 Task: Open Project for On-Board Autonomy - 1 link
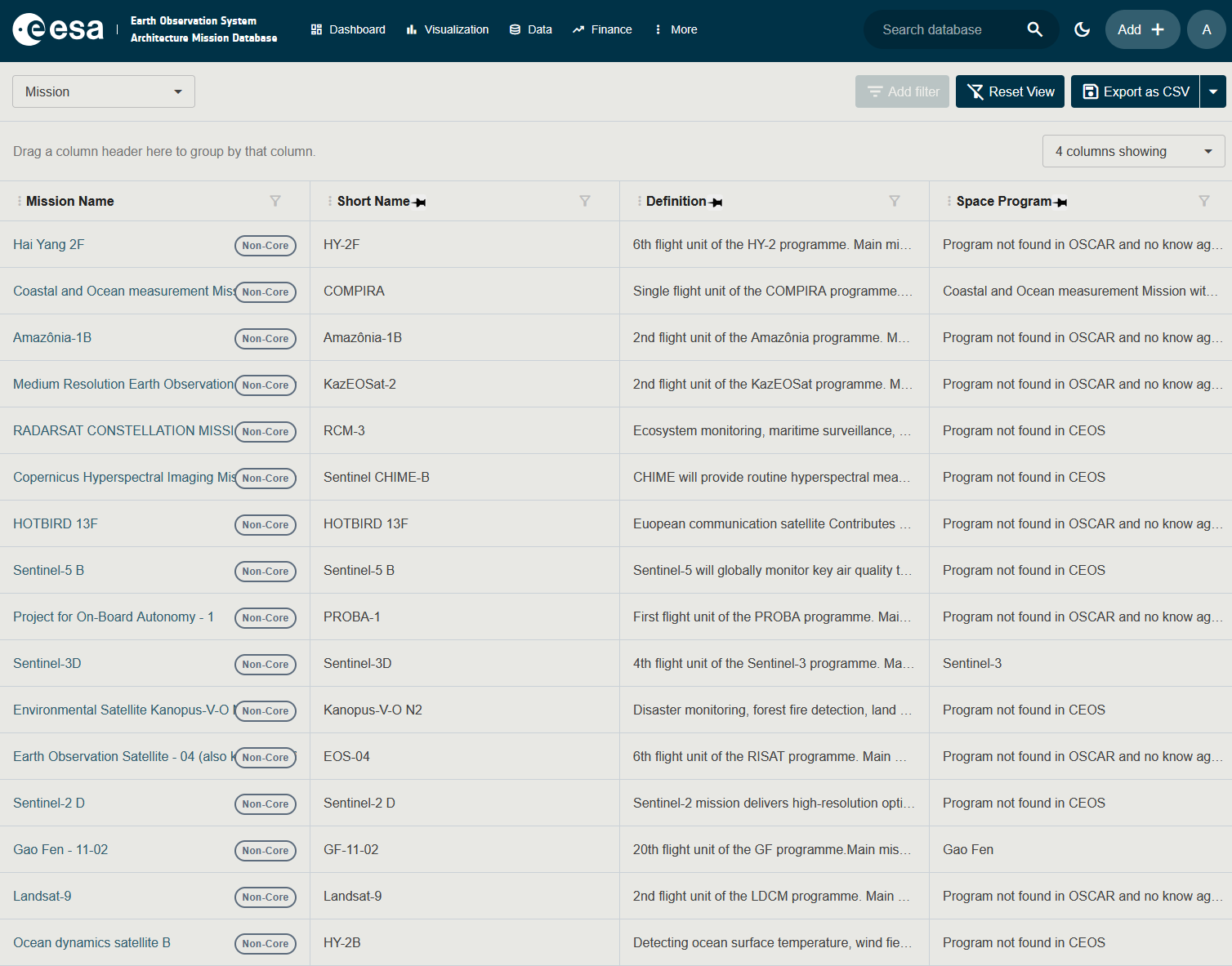pos(114,617)
